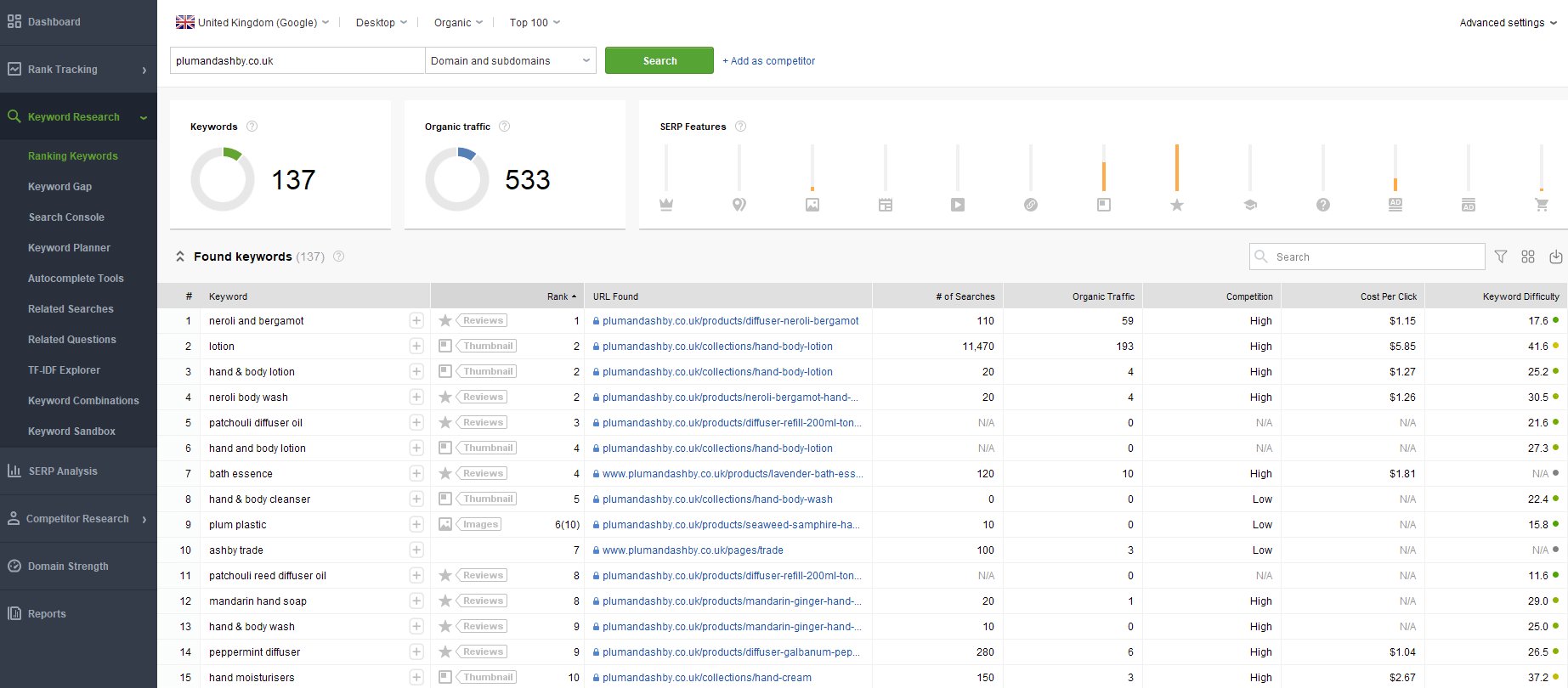Click the Organic traffic help icon
This screenshot has height=688, width=1568.
[505, 127]
